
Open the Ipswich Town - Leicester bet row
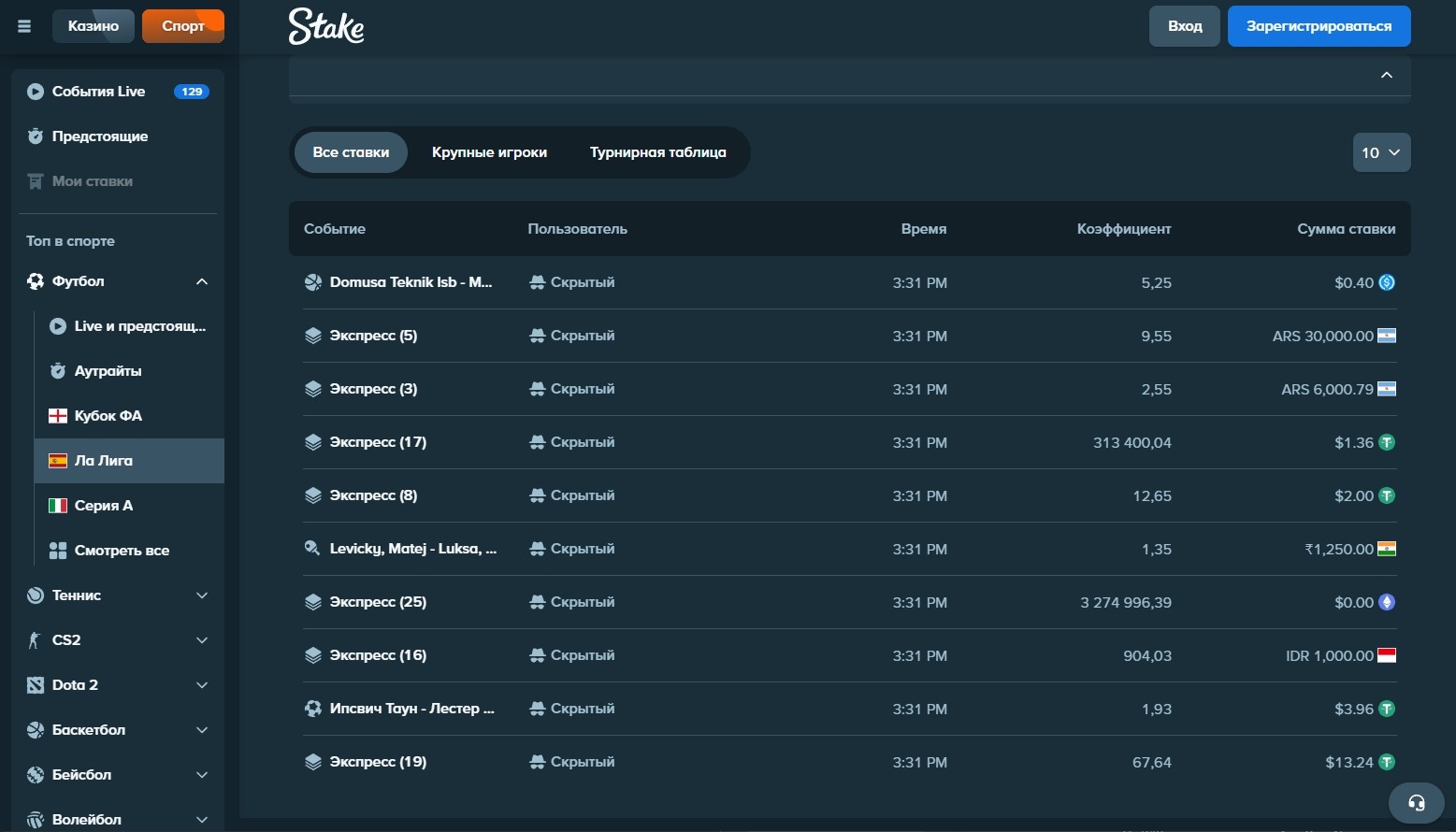pyautogui.click(x=411, y=709)
